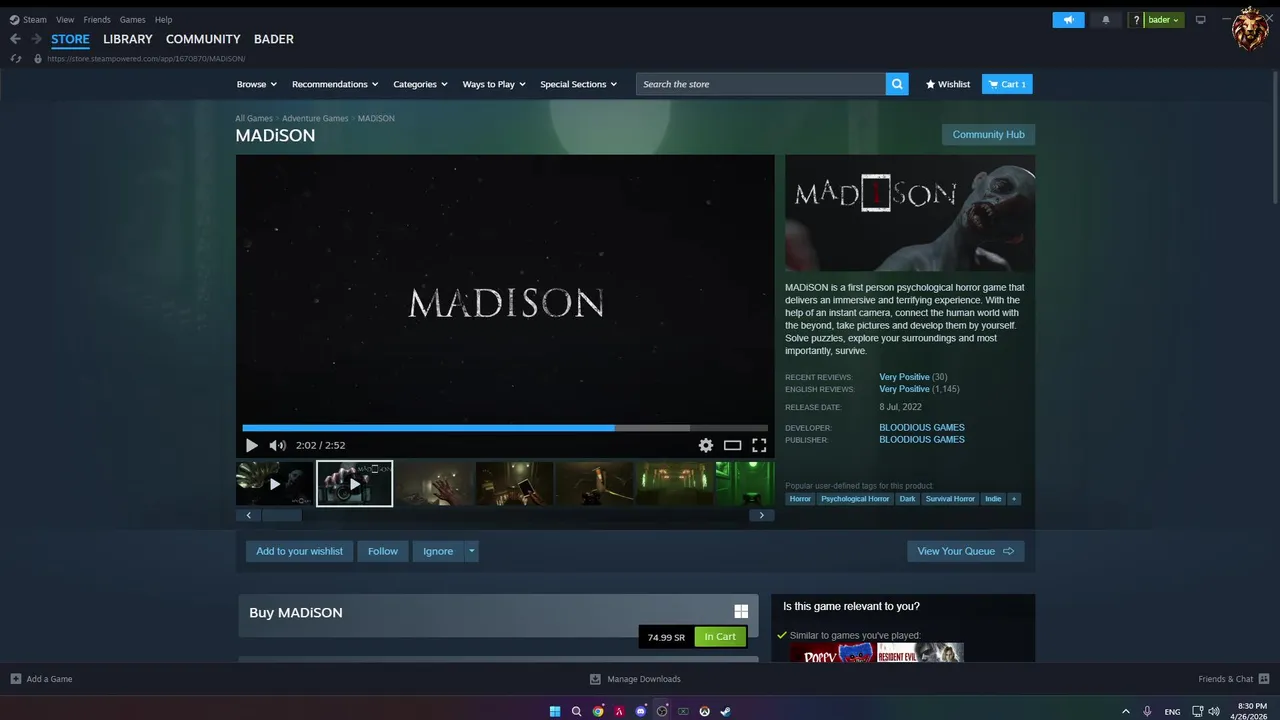Open BLOODIOUS GAMES developer link
This screenshot has width=1280, height=720.
point(922,428)
